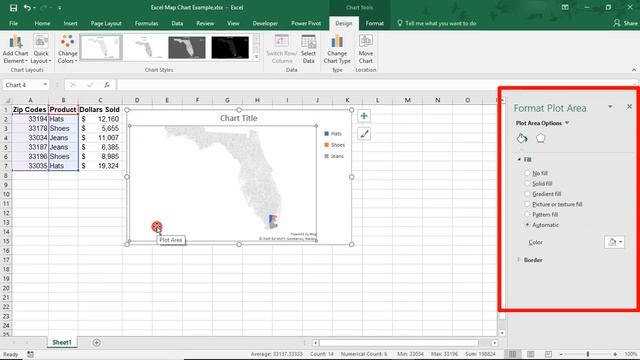Viewport: 640px width, 360px height.
Task: Add a new sheet with plus icon
Action: [x=96, y=342]
